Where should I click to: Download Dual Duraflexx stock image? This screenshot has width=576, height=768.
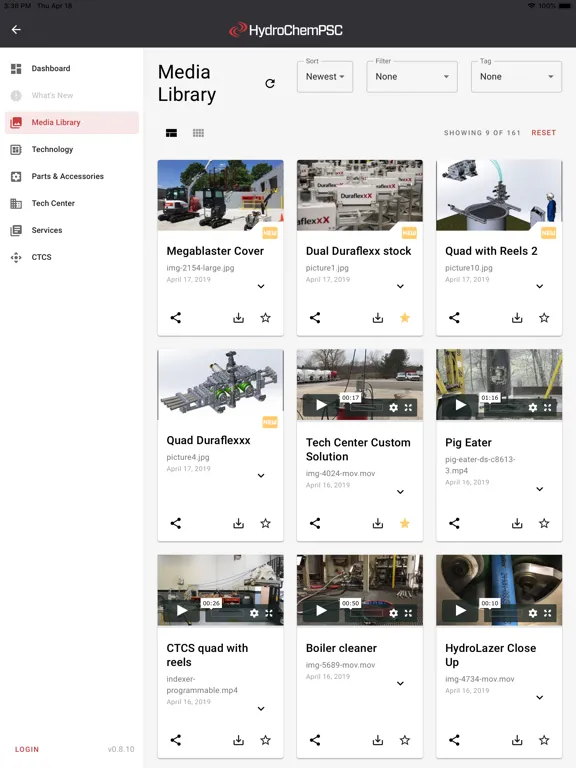click(x=378, y=318)
